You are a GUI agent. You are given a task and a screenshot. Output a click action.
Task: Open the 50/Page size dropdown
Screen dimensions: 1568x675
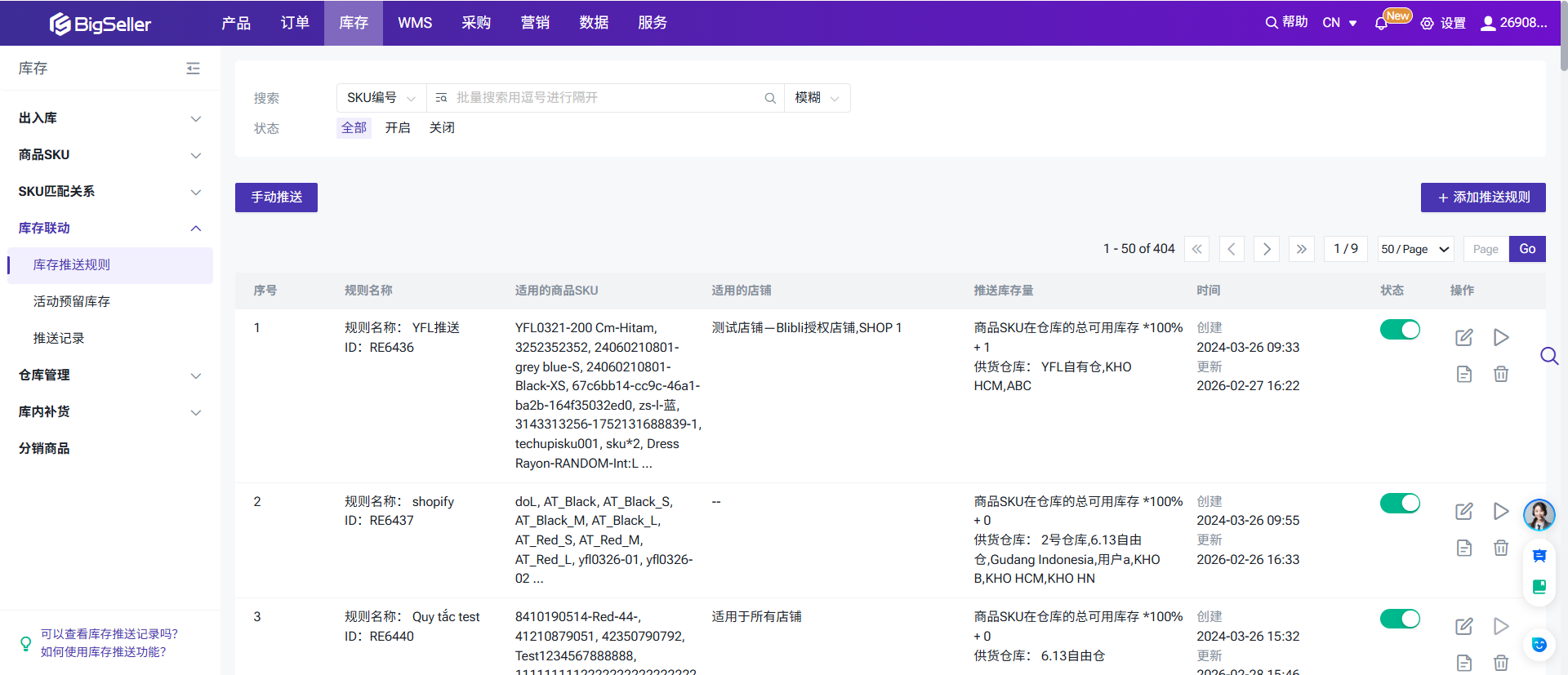click(1414, 249)
